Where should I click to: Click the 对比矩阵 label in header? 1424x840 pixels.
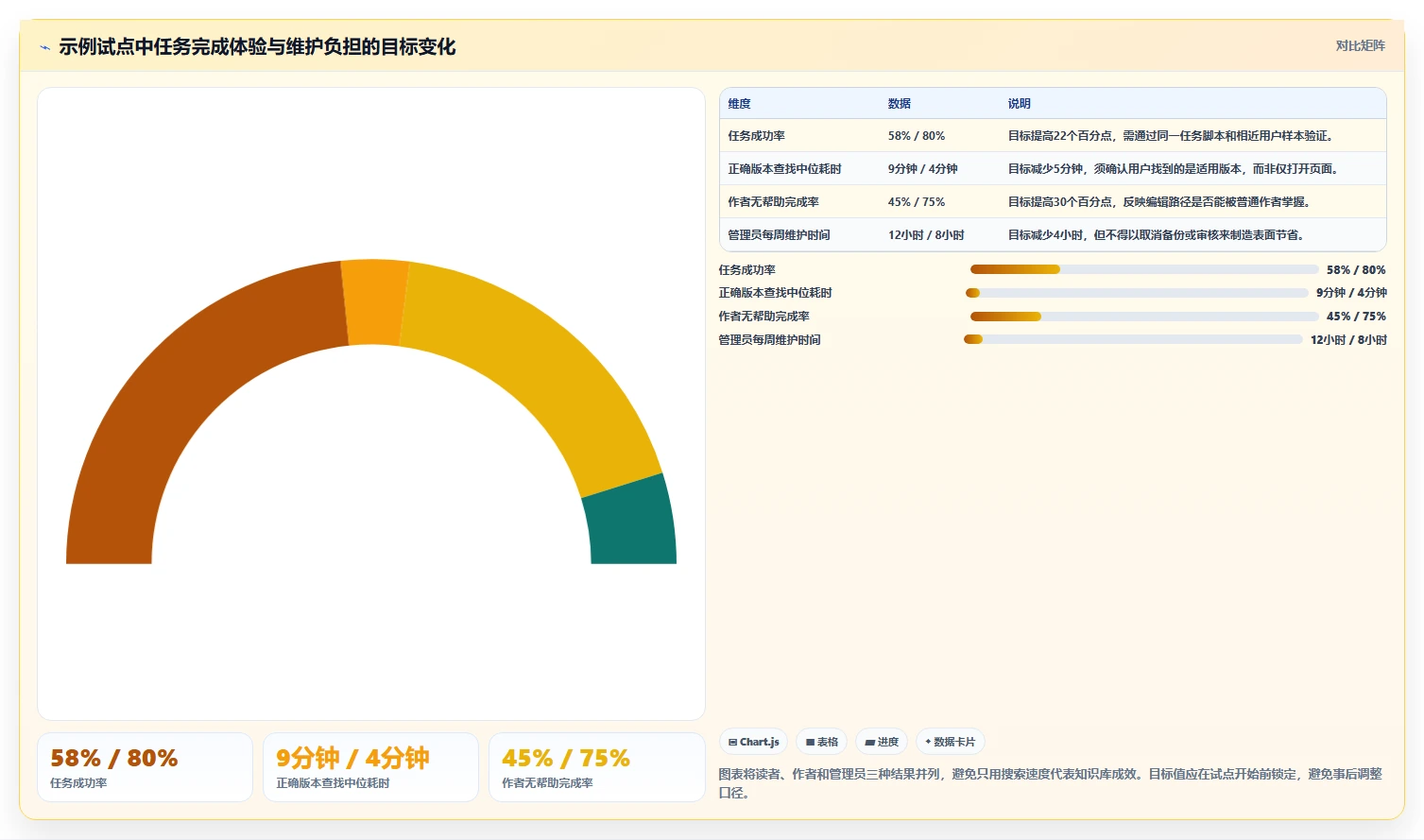coord(1360,45)
